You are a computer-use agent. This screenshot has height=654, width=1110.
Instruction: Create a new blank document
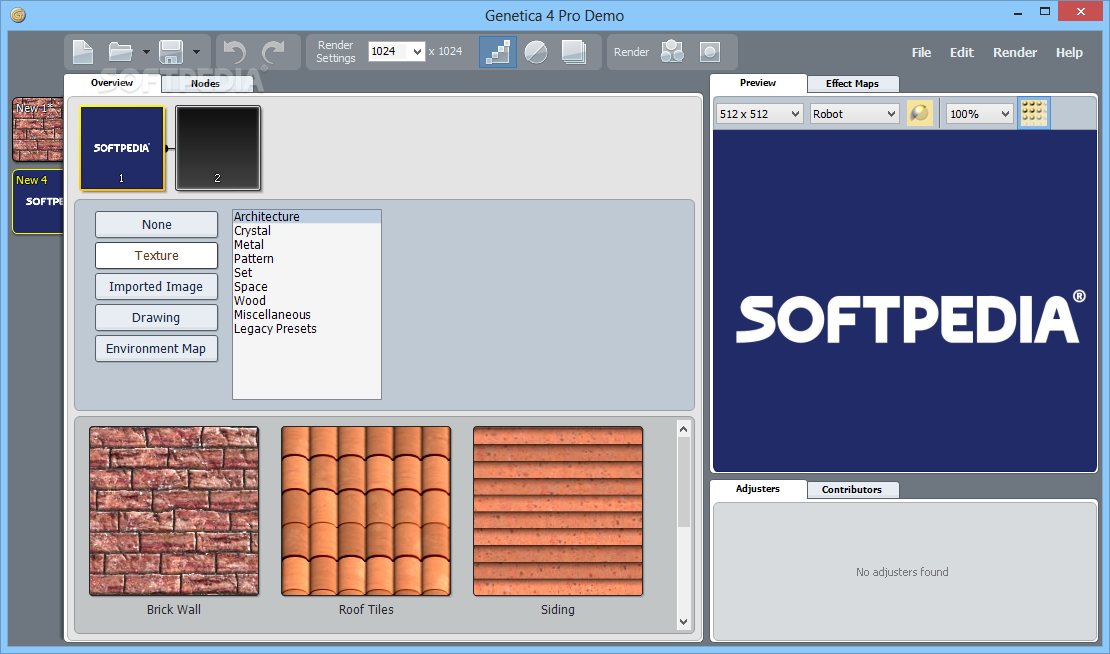(x=84, y=52)
